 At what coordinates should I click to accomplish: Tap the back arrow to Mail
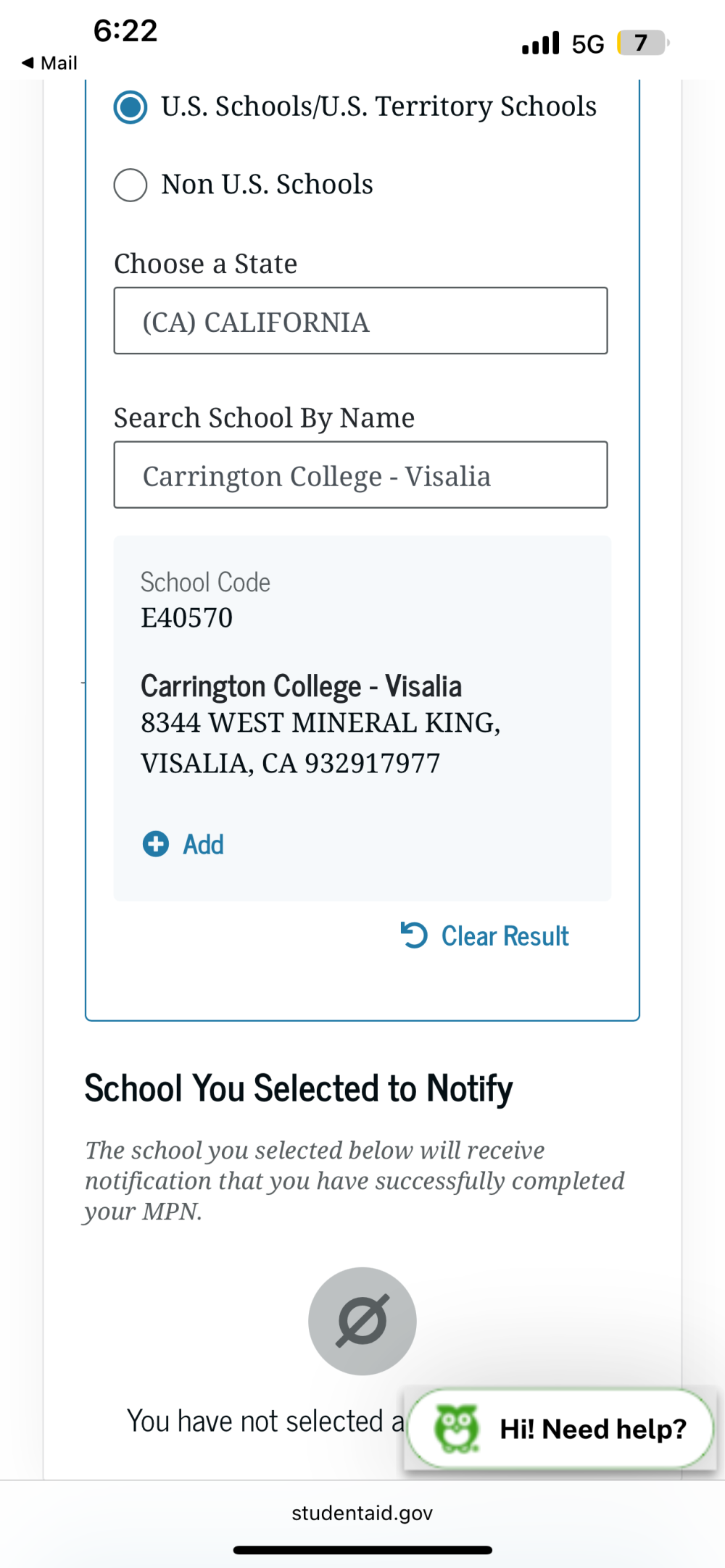pos(28,63)
